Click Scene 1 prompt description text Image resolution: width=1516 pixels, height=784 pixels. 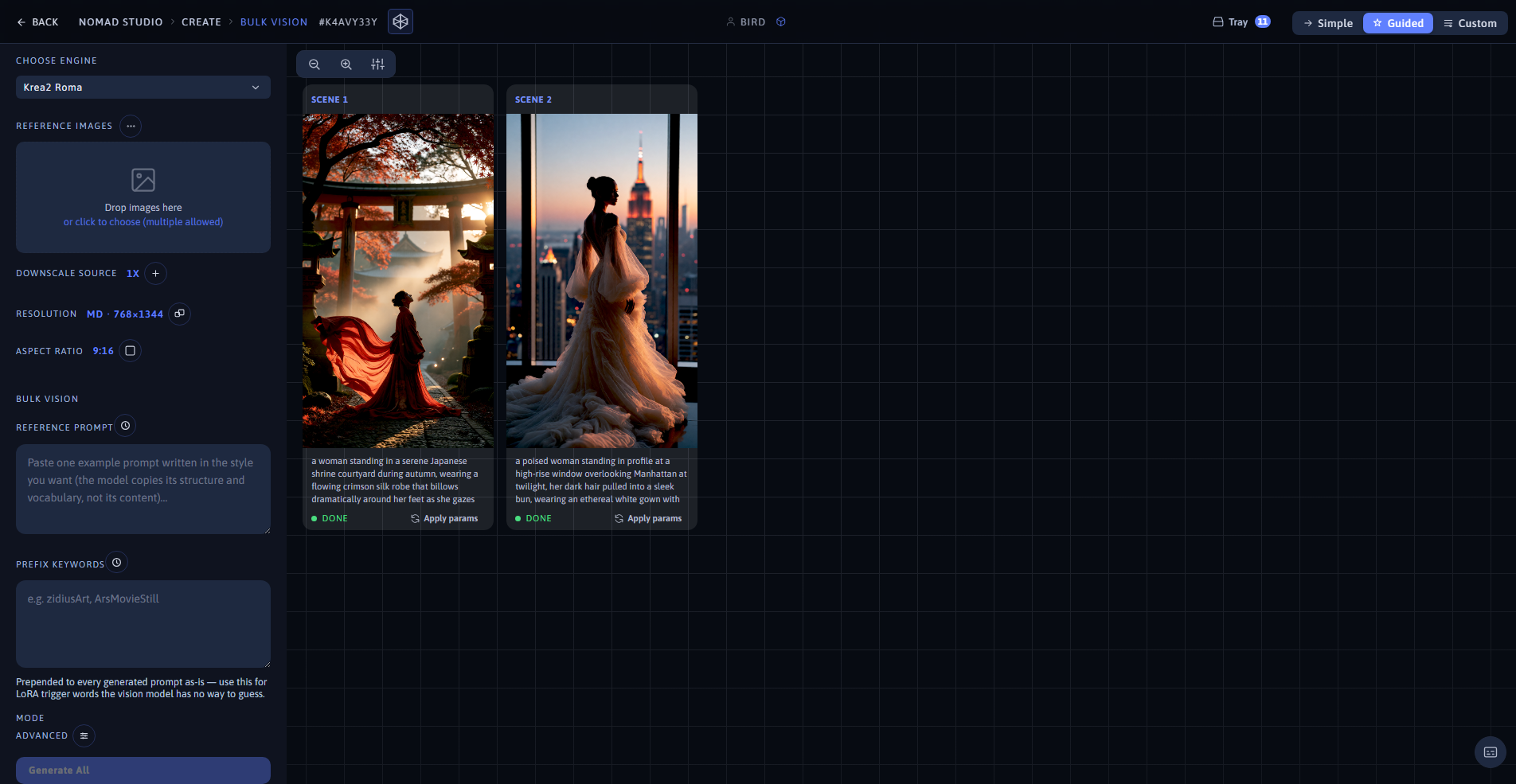pos(396,480)
